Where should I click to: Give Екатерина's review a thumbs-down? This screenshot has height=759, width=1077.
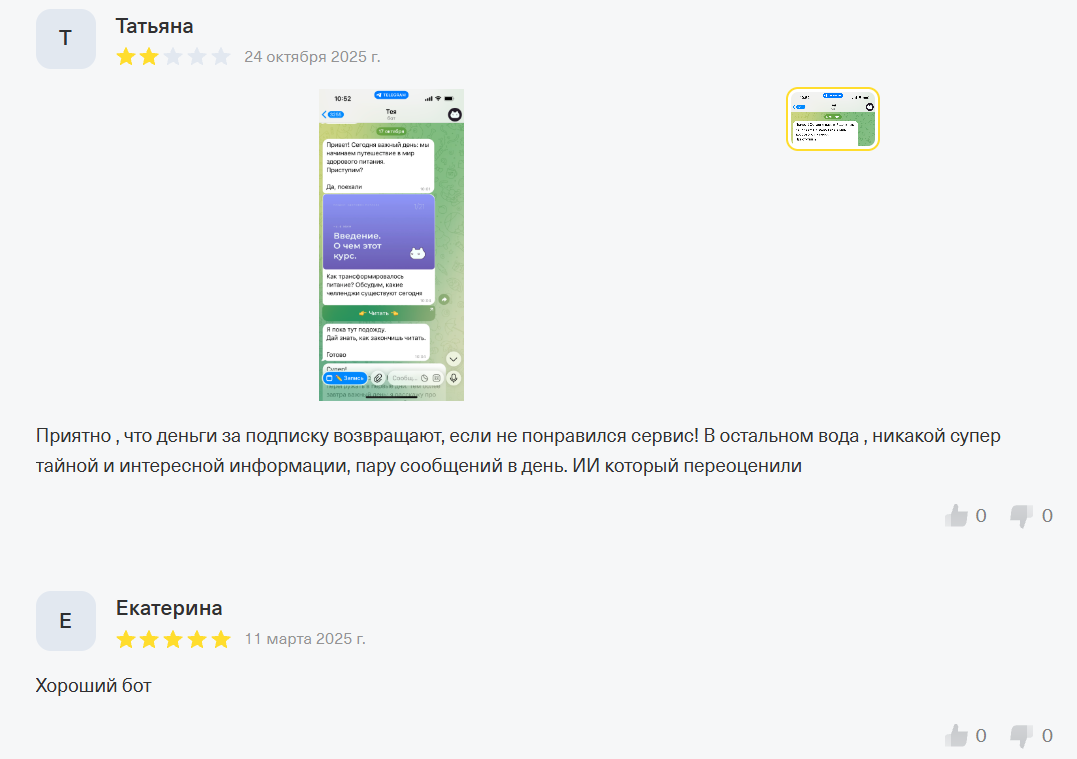coord(1021,736)
